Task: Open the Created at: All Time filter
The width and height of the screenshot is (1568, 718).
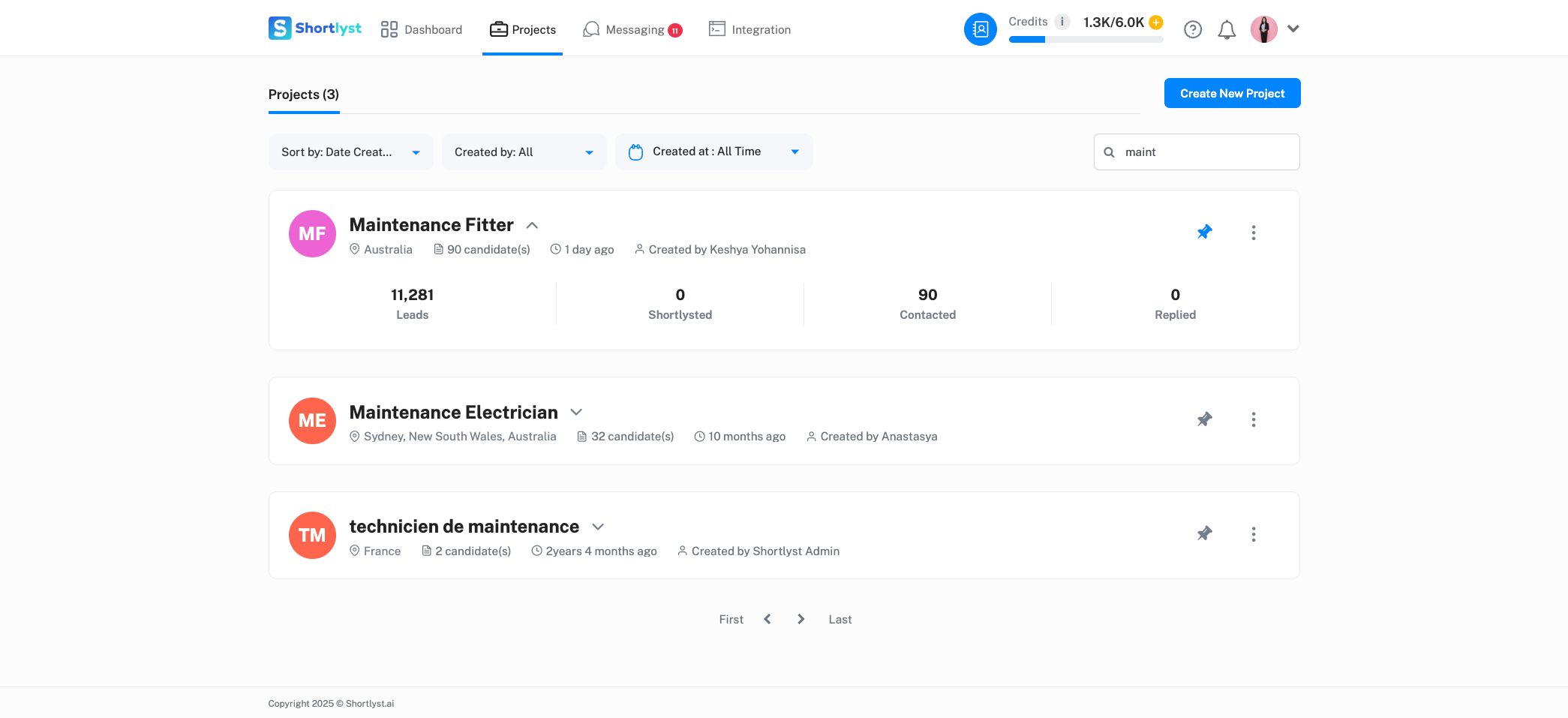Action: pyautogui.click(x=713, y=152)
